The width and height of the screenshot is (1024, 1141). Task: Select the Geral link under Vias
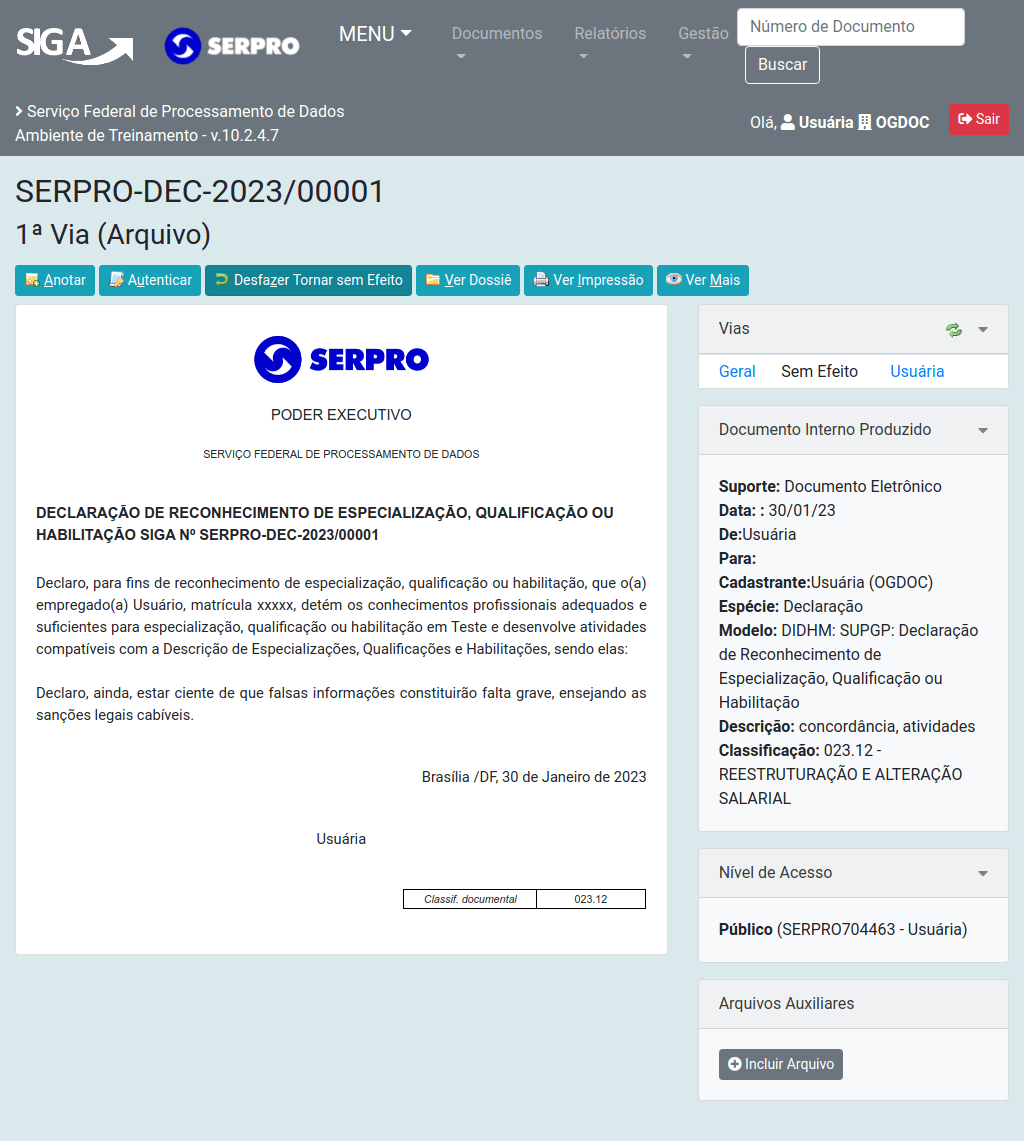coord(737,371)
